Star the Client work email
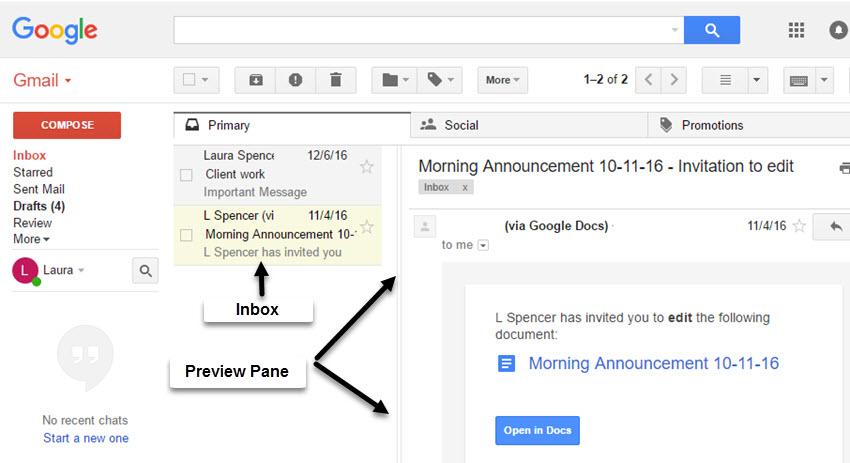Viewport: 850px width, 463px height. (x=367, y=167)
